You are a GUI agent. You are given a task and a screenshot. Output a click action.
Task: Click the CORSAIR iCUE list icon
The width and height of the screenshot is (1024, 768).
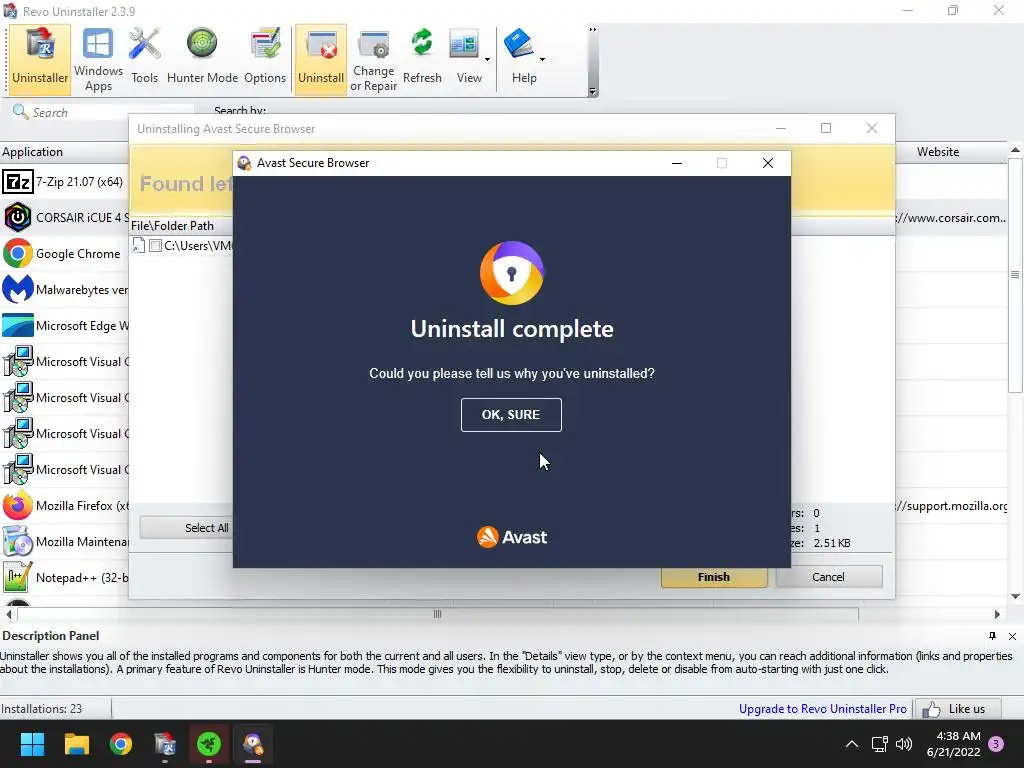point(18,217)
